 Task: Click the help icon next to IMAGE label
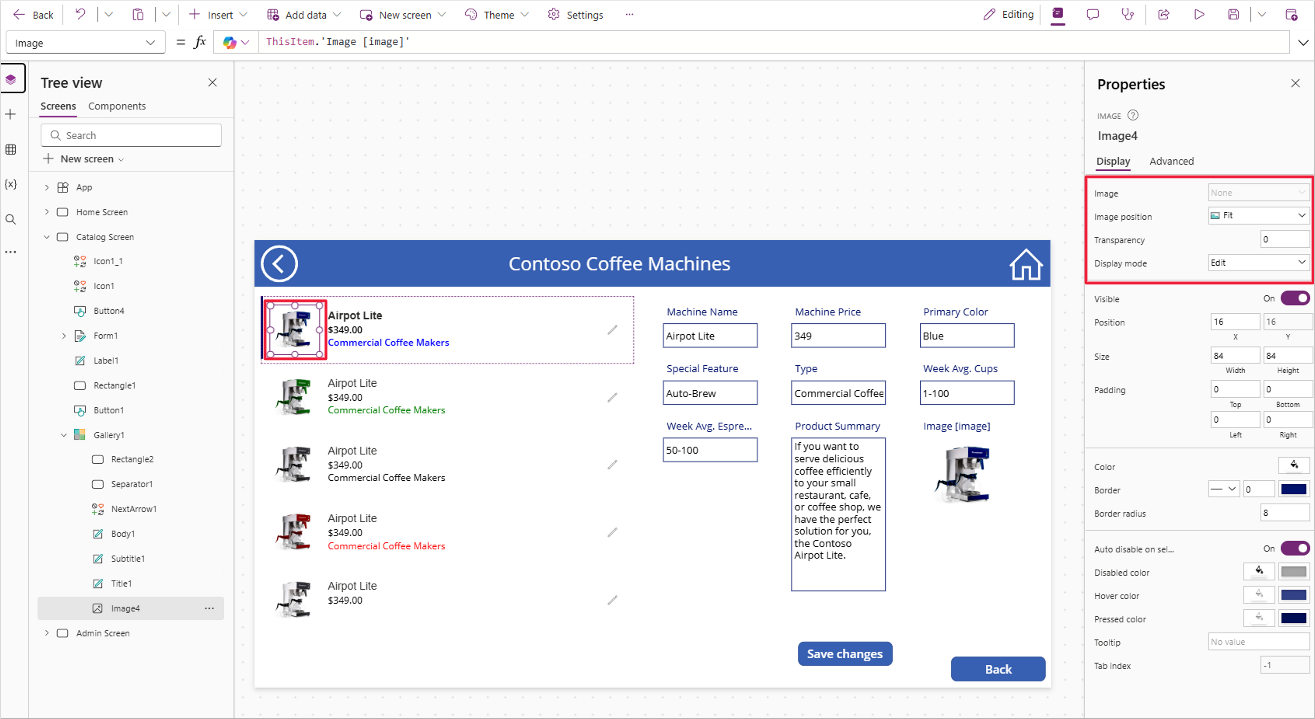[1133, 116]
